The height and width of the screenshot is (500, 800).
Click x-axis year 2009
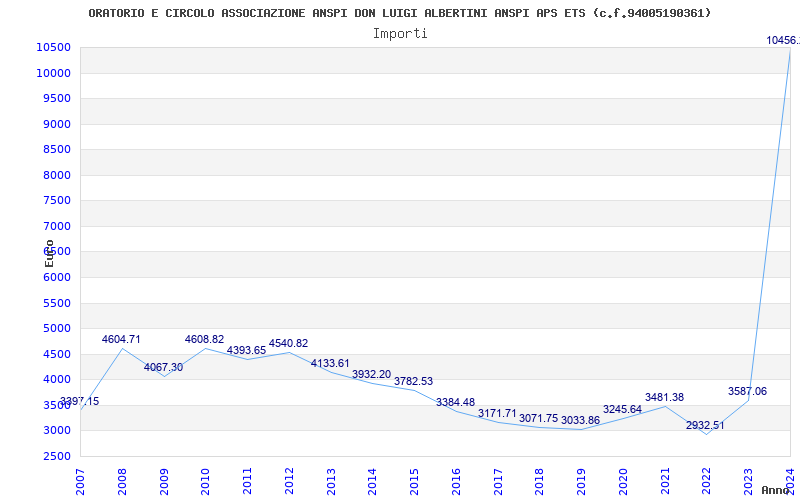pos(164,481)
